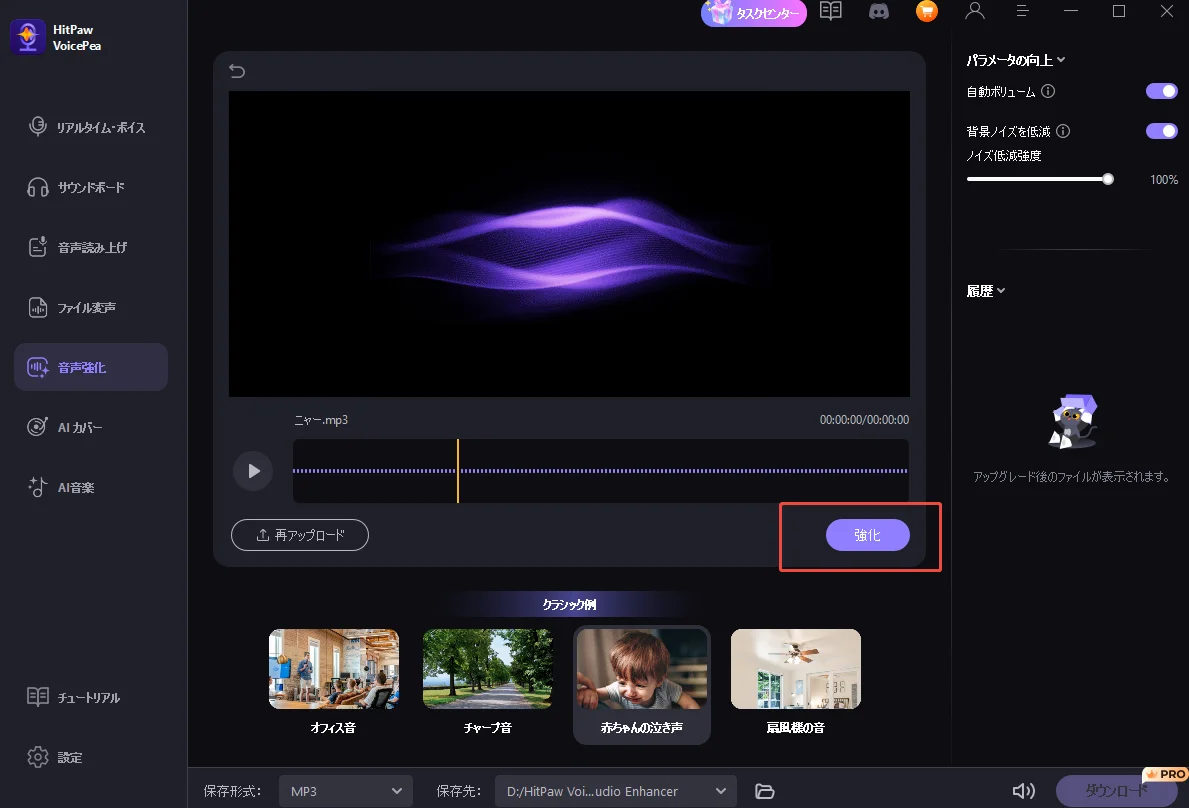Toggle the 自動ボリューム switch
The width and height of the screenshot is (1189, 808).
click(x=1161, y=91)
